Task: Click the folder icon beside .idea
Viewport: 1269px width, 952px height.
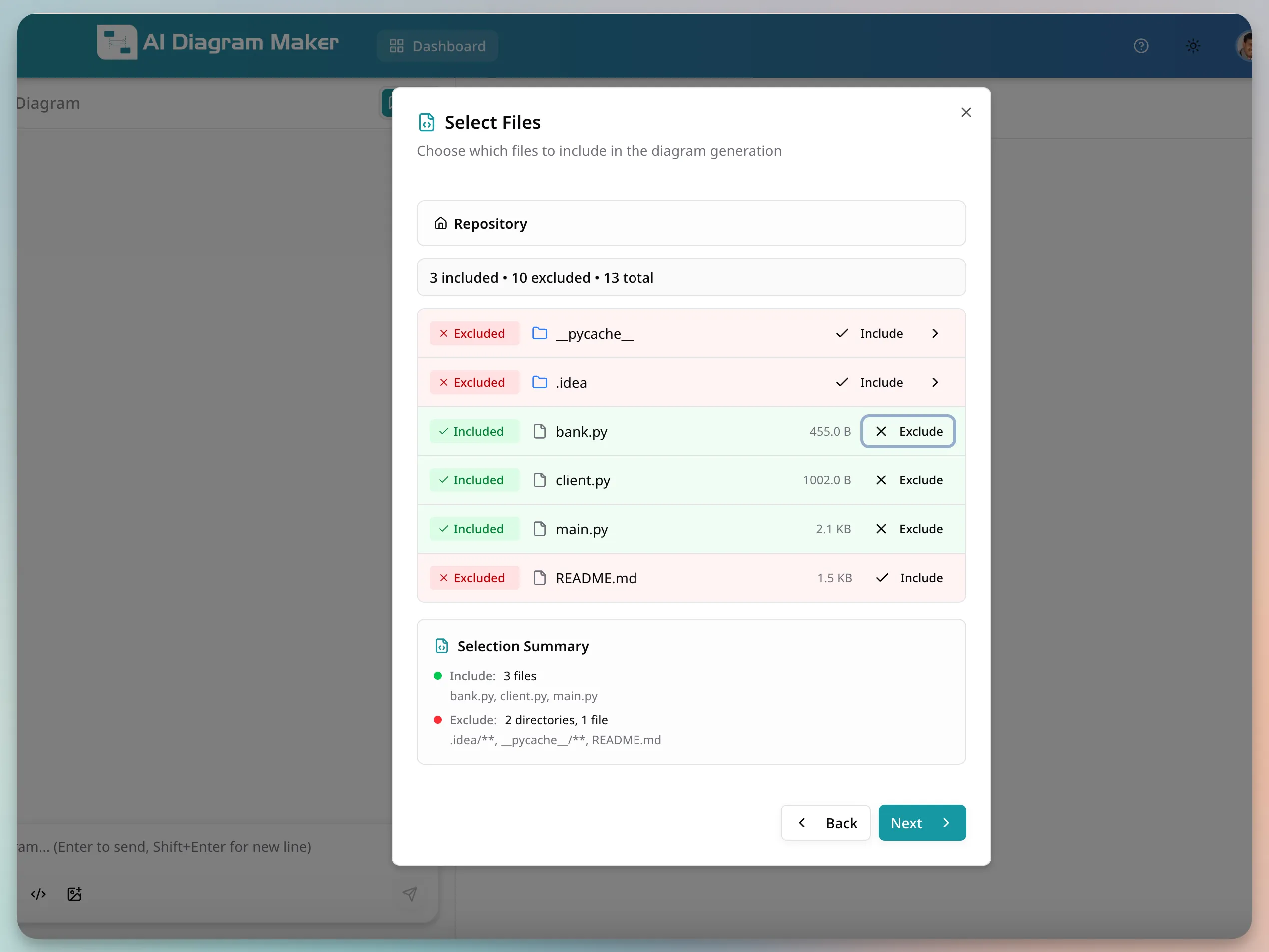Action: [x=539, y=382]
